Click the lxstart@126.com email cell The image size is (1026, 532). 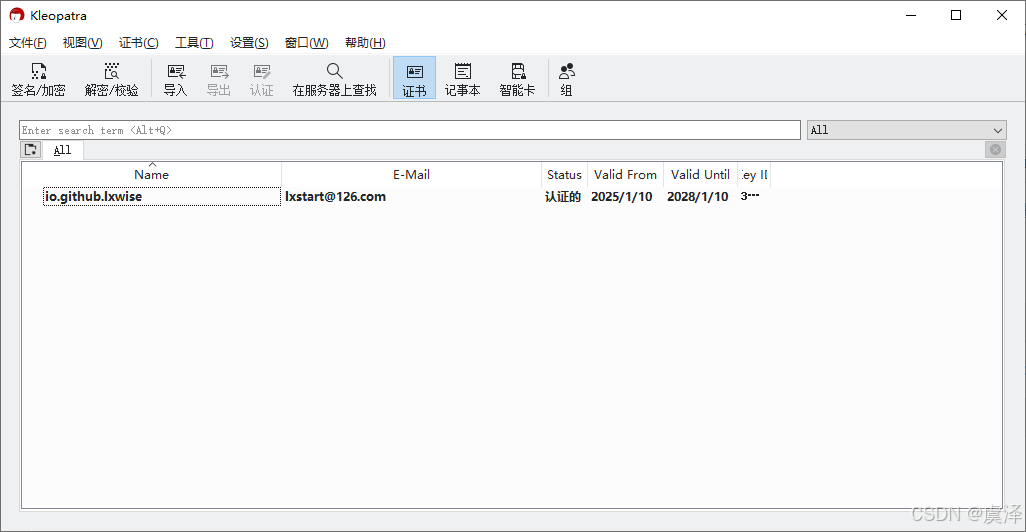[335, 196]
